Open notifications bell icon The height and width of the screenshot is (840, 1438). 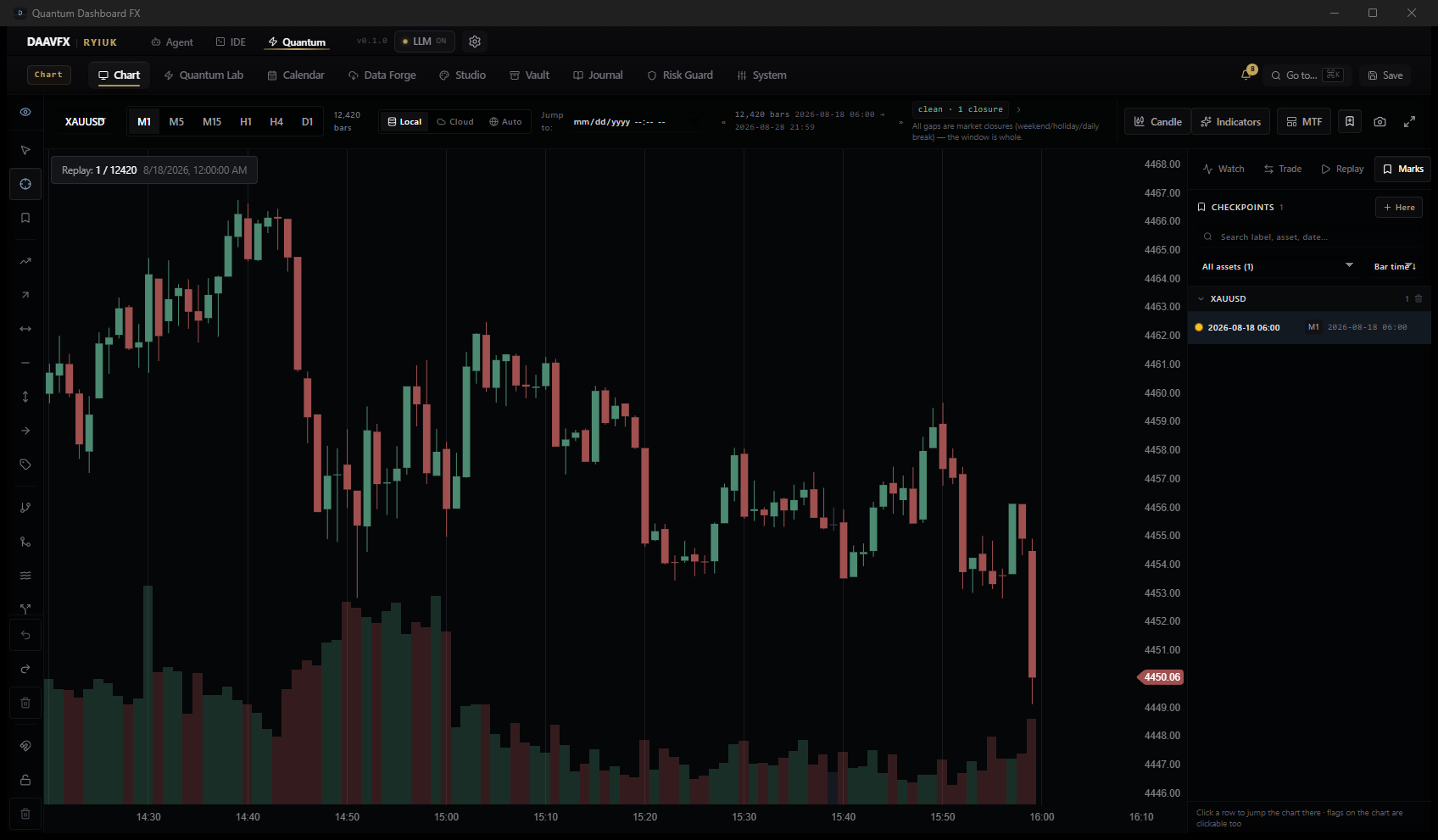[1246, 75]
